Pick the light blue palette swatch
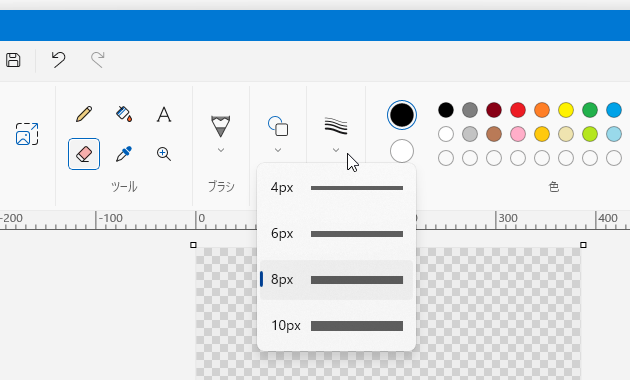Screen dimensions: 630x380 (x=614, y=134)
